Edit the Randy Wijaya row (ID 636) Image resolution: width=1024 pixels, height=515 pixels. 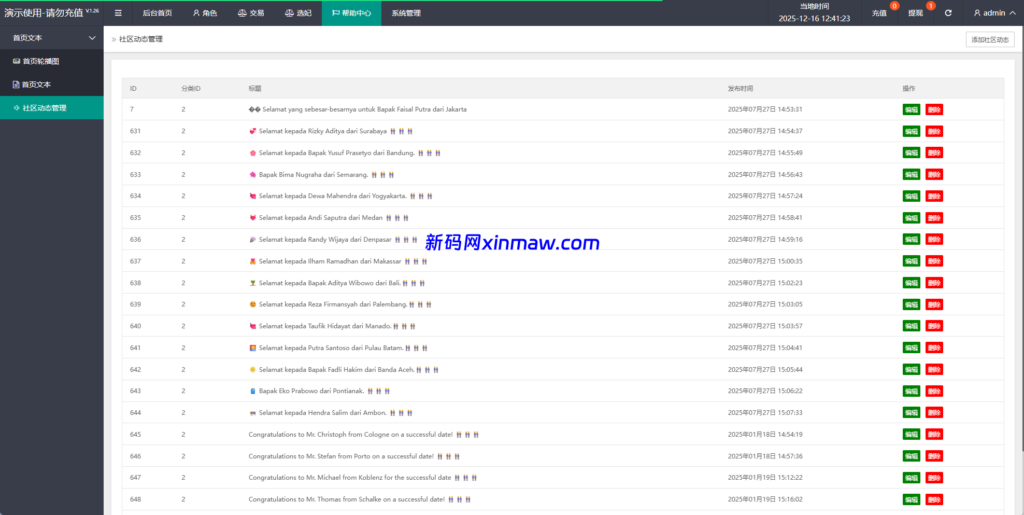coord(911,240)
